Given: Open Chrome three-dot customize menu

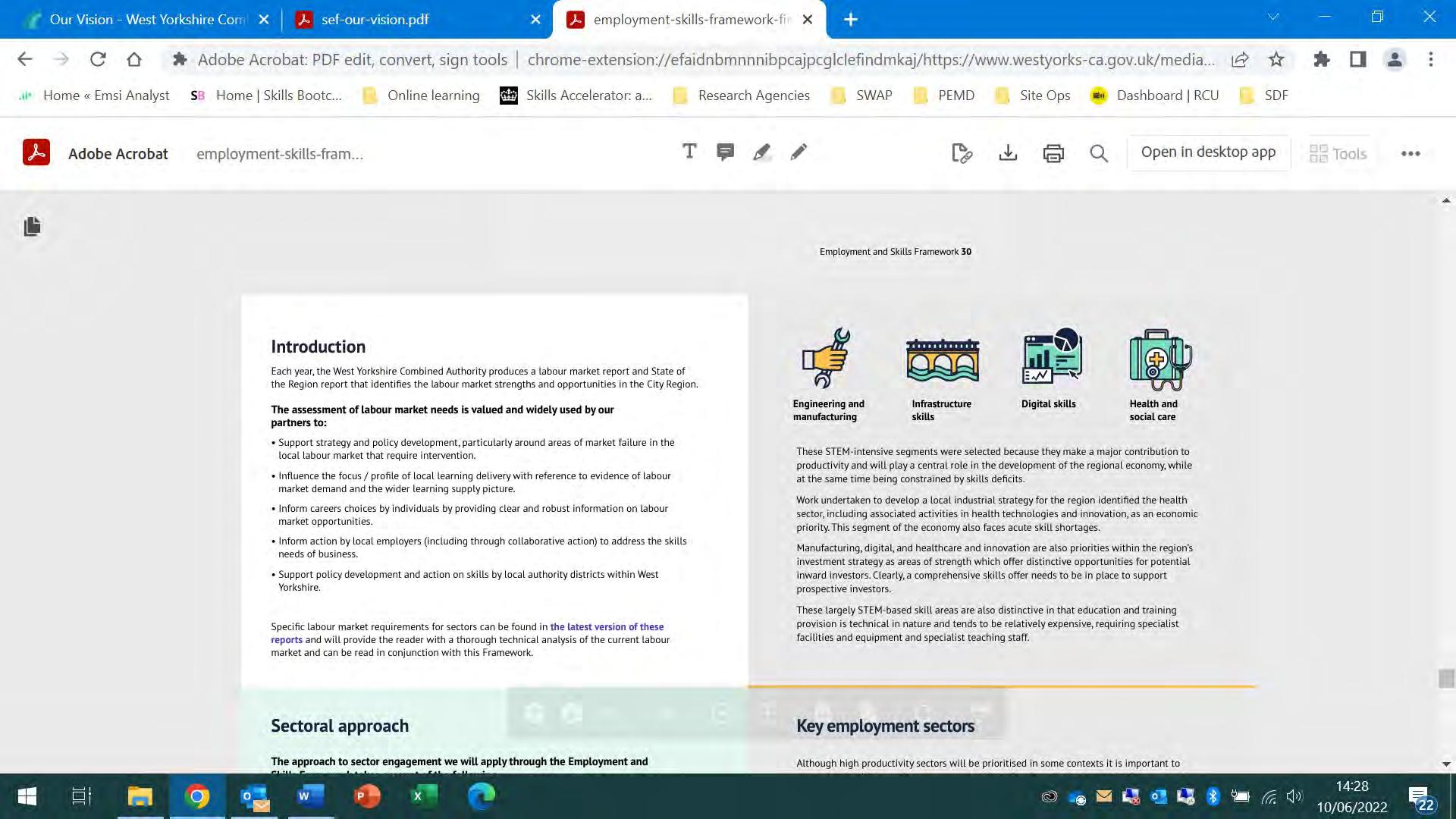Looking at the screenshot, I should (x=1431, y=59).
